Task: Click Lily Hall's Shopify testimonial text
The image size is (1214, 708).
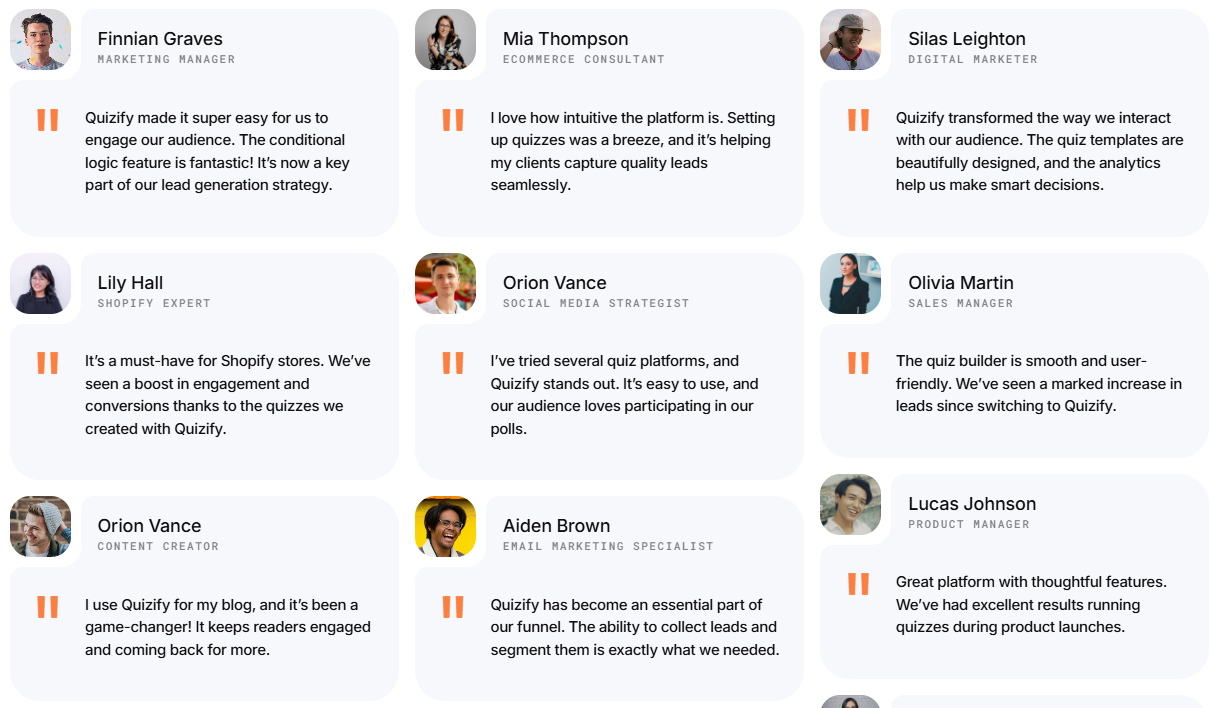Action: (x=227, y=395)
